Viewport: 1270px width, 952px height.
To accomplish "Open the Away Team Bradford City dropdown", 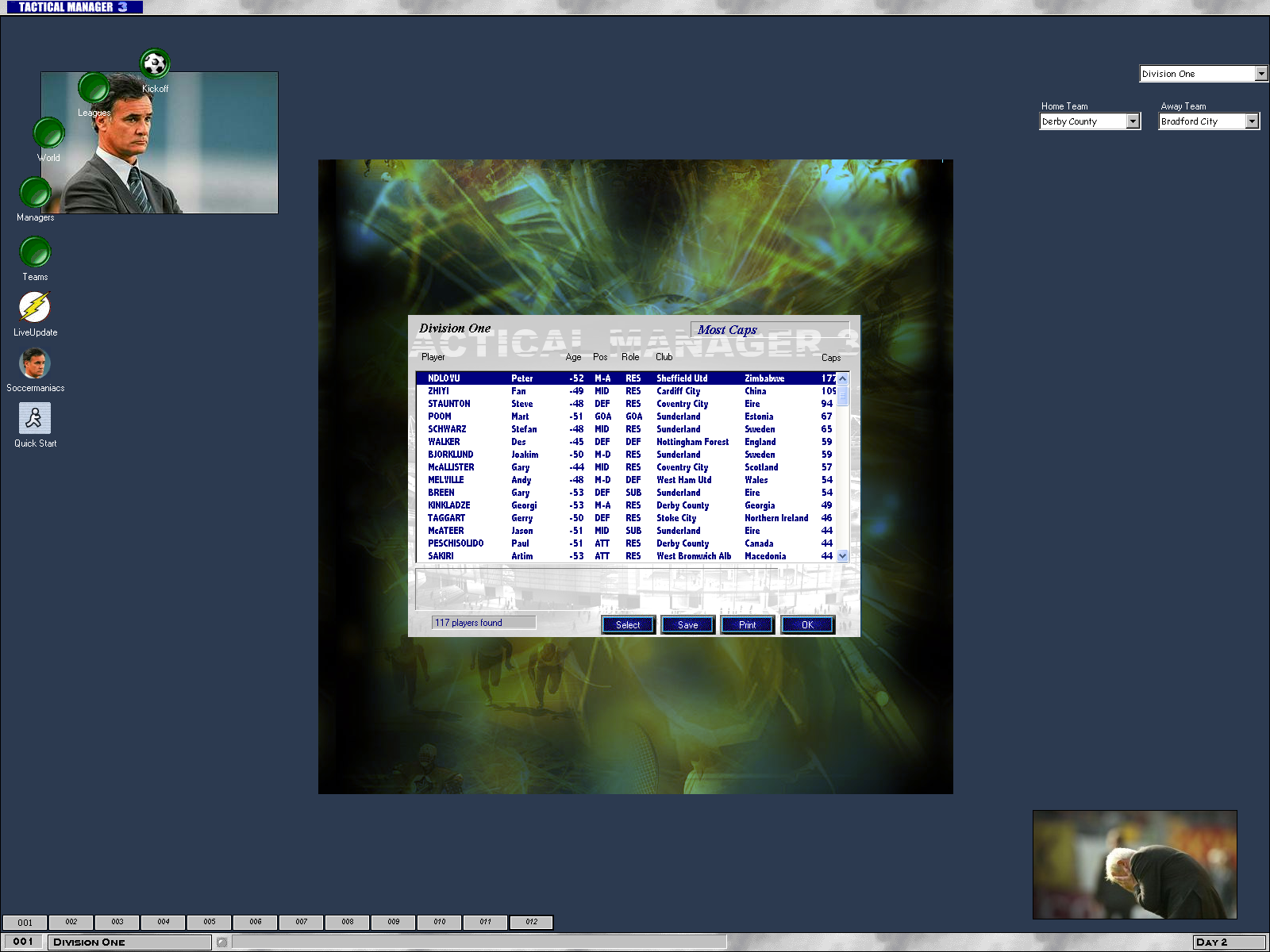I will [1252, 121].
